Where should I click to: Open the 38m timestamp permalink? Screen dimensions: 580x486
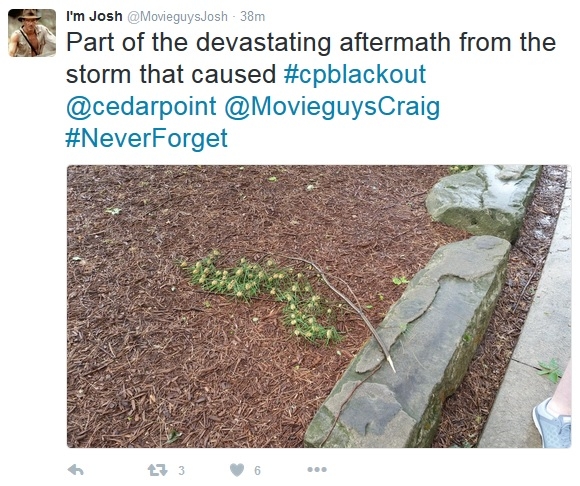coord(252,17)
